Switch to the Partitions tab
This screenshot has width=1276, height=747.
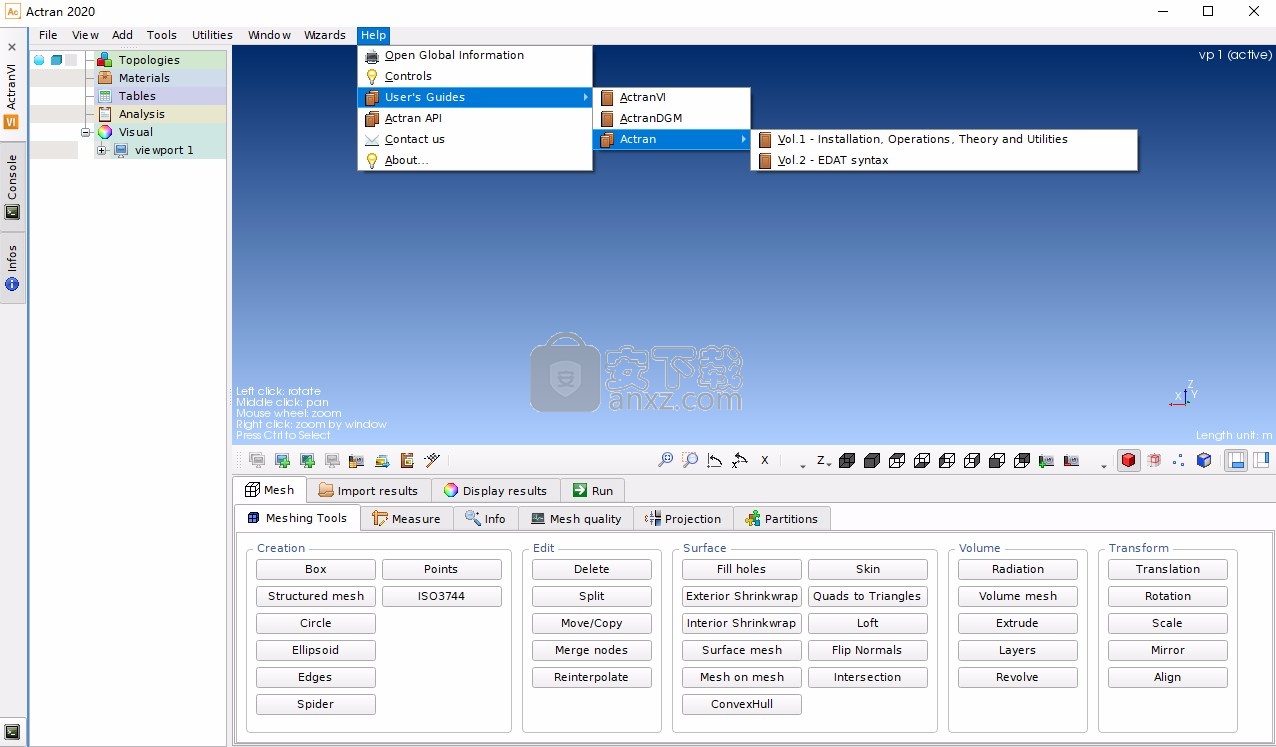coord(781,518)
